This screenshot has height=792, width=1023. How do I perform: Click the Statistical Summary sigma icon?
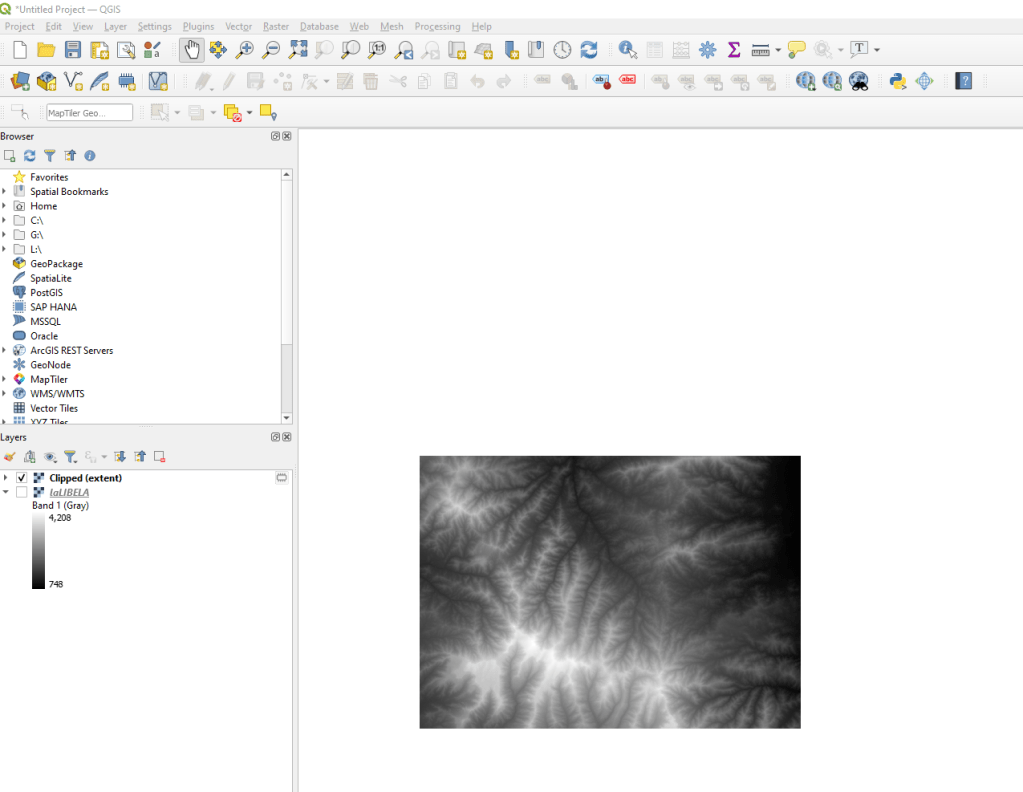[734, 49]
